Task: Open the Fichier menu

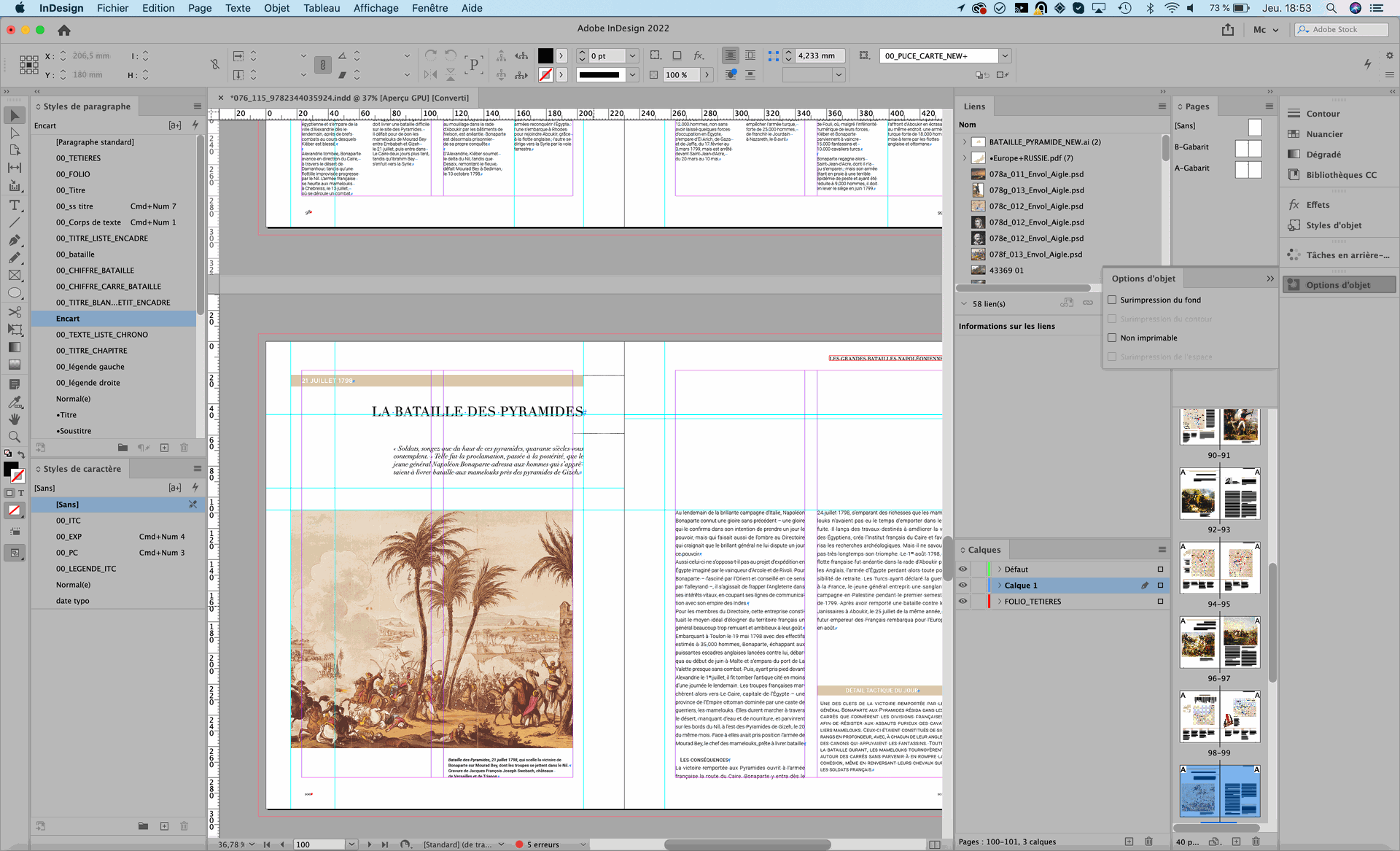Action: [x=112, y=8]
